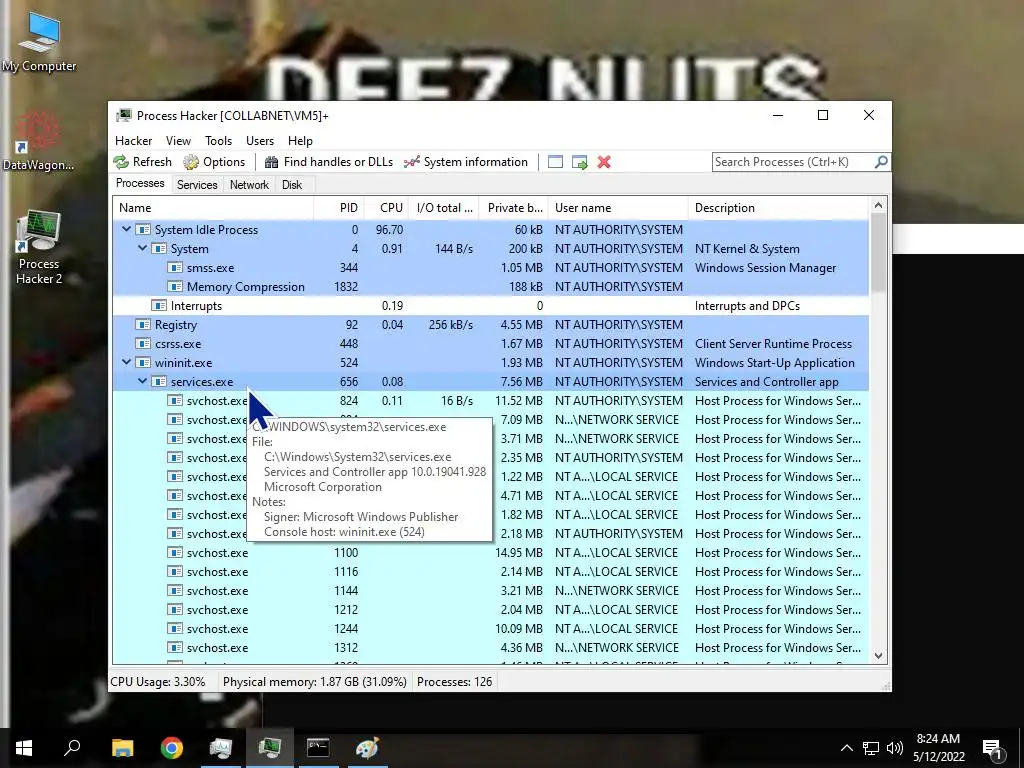The height and width of the screenshot is (768, 1024).
Task: Switch to the Network tab
Action: point(249,185)
